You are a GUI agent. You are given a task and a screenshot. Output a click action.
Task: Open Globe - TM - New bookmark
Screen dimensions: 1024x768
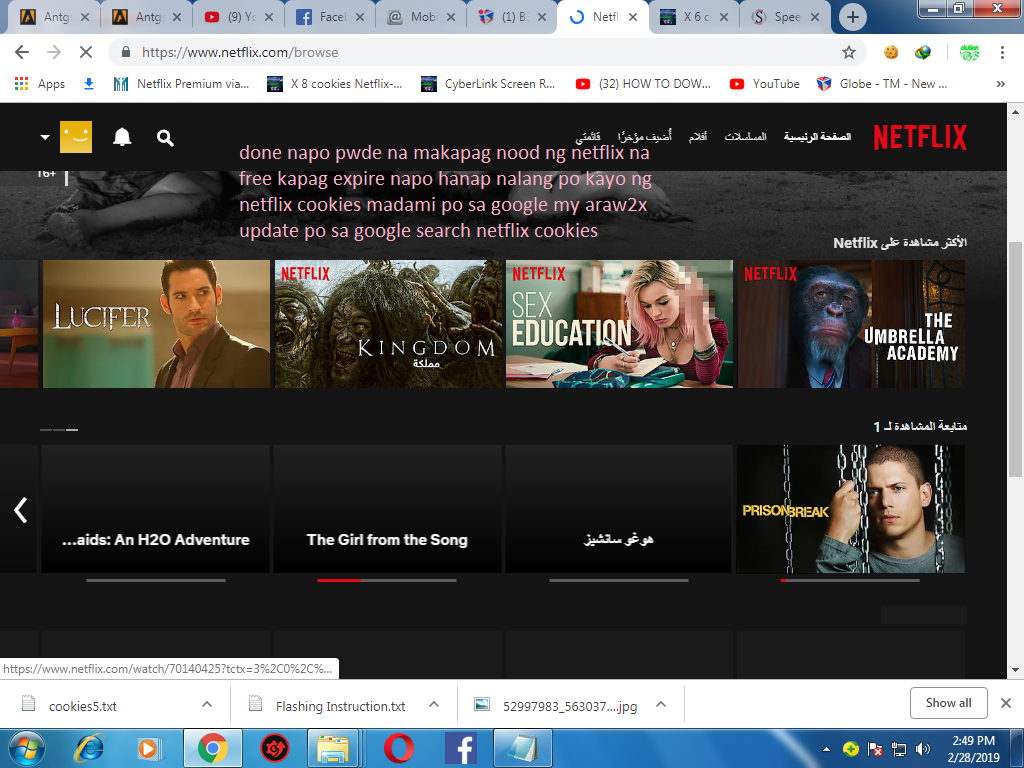point(882,84)
